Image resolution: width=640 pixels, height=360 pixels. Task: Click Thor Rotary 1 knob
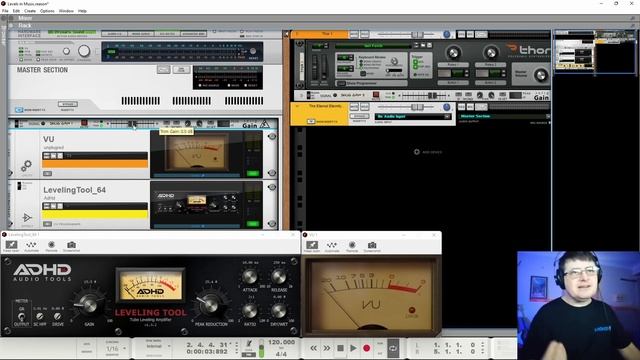click(453, 52)
